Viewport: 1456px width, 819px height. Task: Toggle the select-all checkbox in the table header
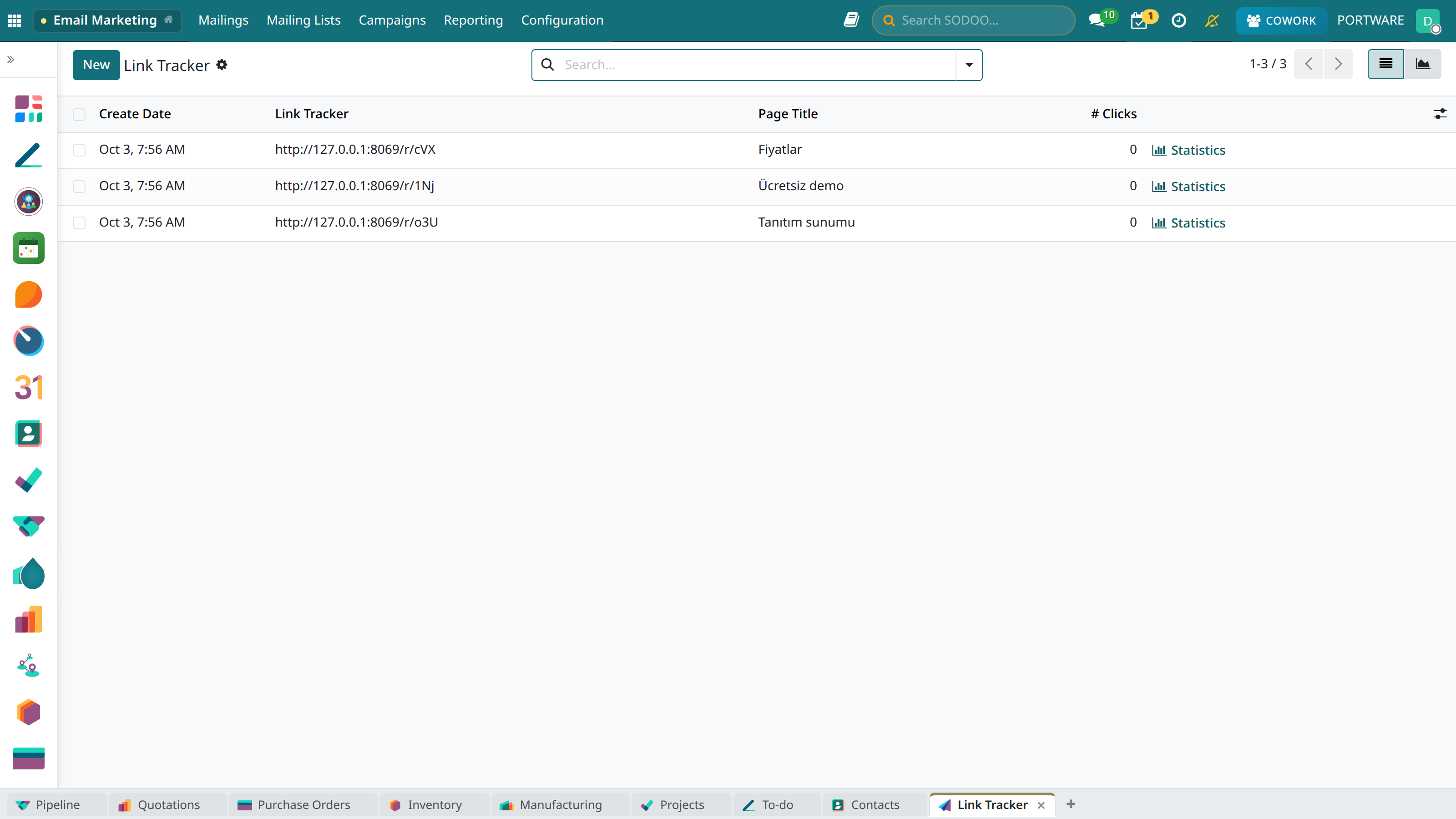79,114
